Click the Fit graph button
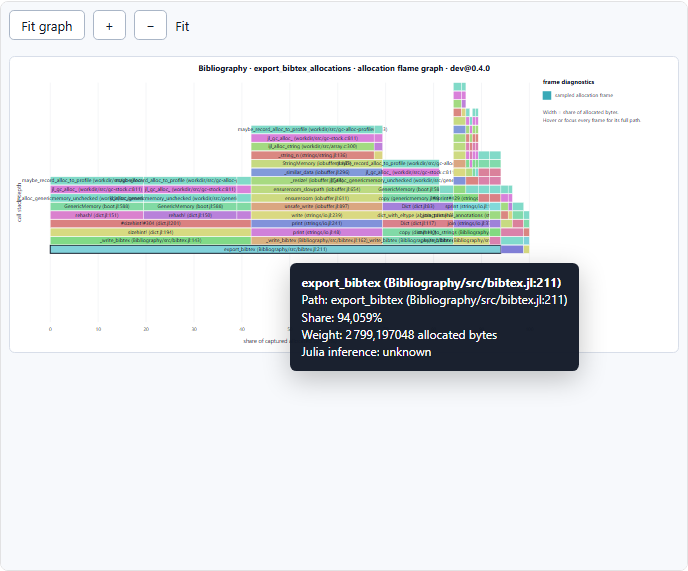The image size is (688, 571). click(x=47, y=25)
